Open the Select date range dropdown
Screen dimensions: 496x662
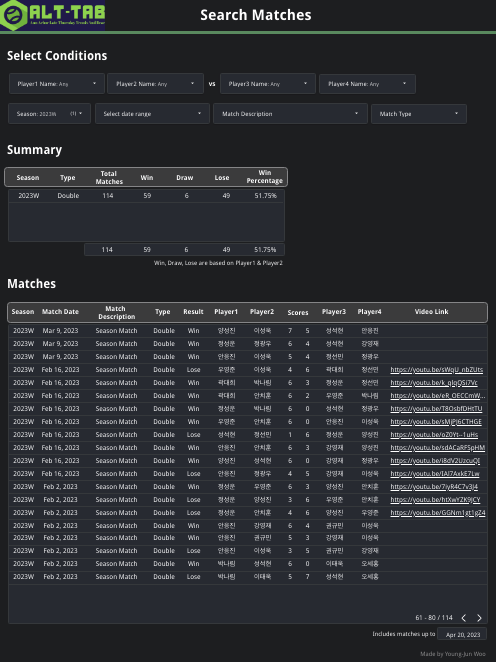(x=152, y=114)
